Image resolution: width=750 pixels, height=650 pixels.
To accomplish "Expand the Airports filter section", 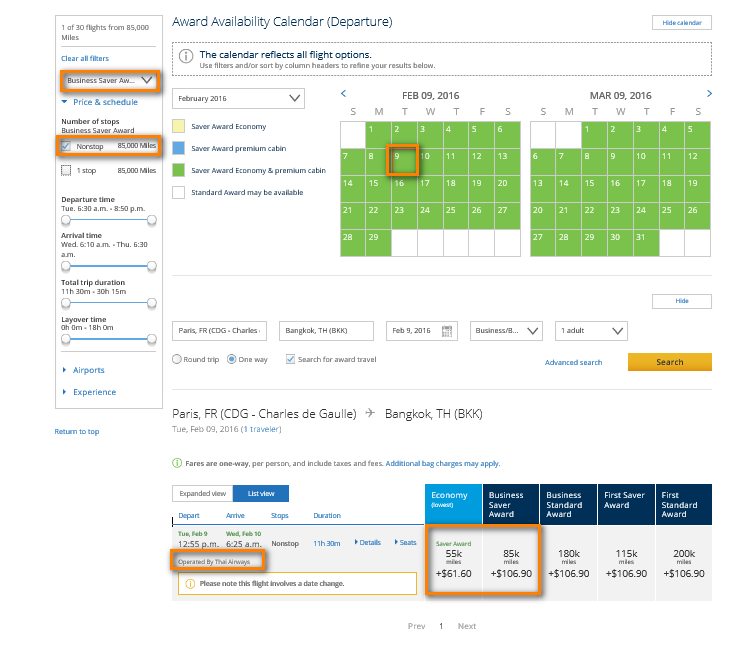I will pyautogui.click(x=87, y=370).
